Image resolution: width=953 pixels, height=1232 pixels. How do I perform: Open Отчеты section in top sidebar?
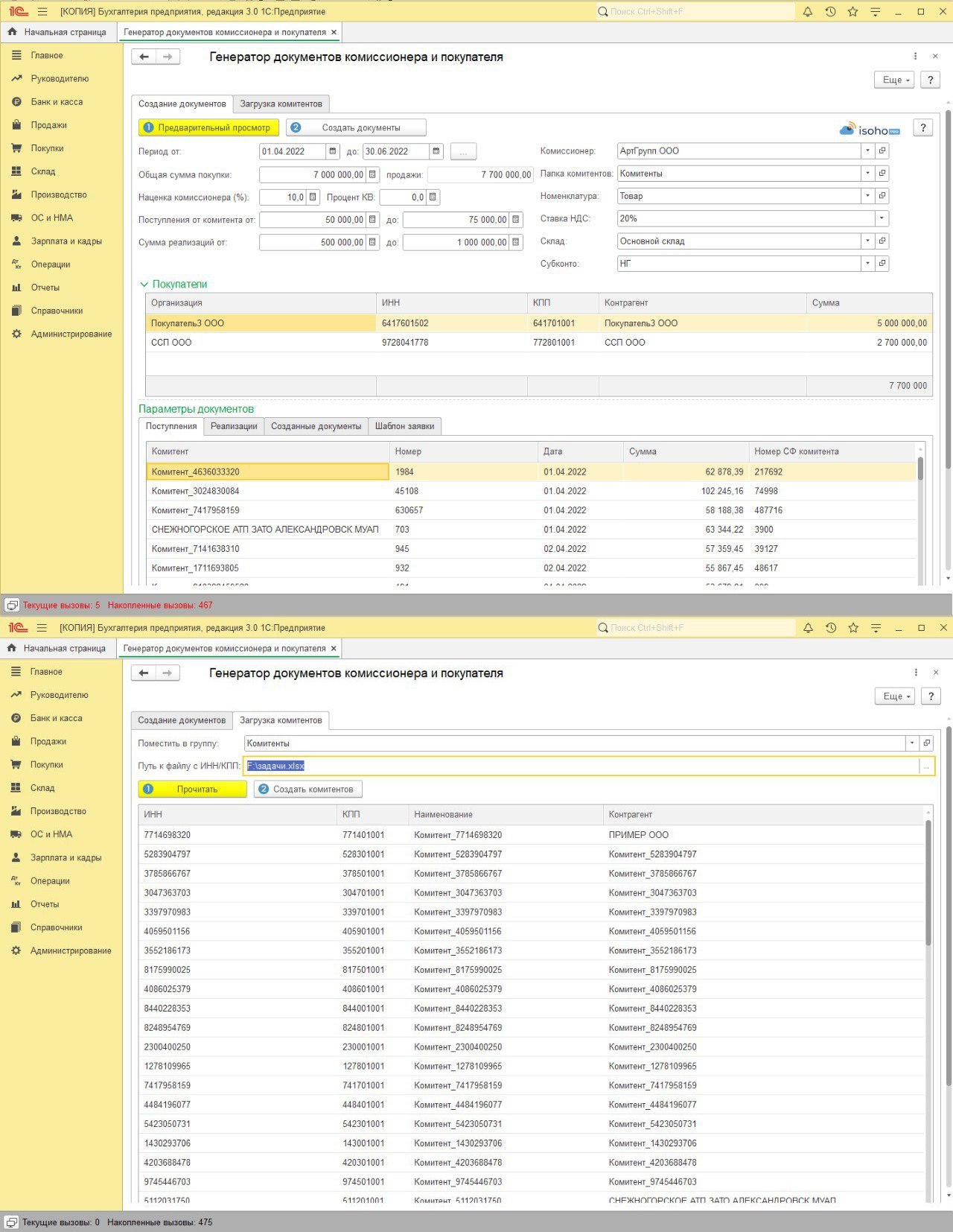pyautogui.click(x=45, y=288)
